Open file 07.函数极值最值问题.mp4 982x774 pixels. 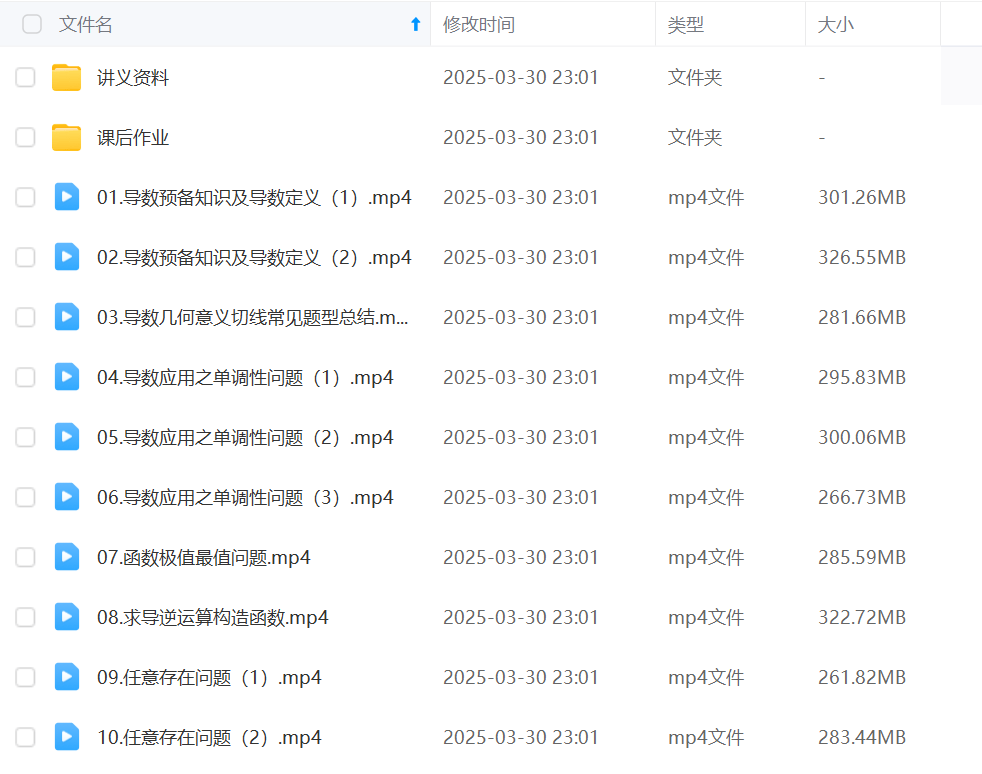(x=204, y=557)
